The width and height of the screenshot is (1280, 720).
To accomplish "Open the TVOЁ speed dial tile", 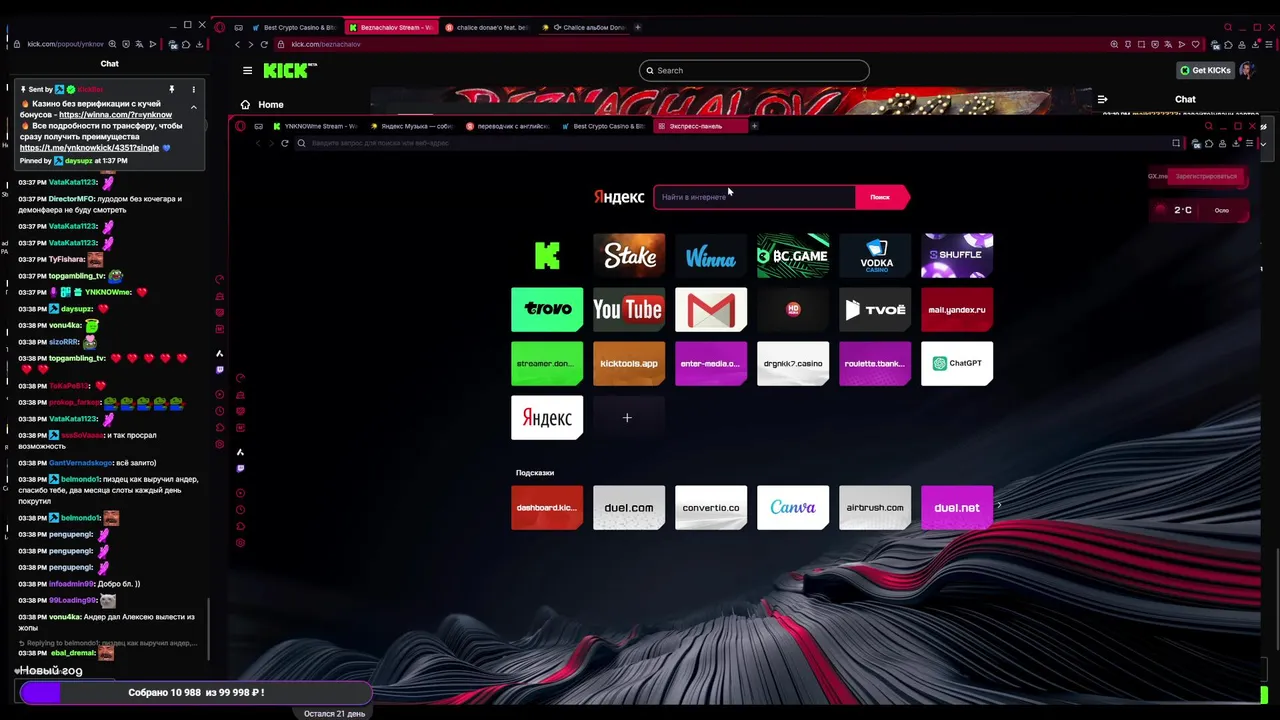I will [x=875, y=309].
